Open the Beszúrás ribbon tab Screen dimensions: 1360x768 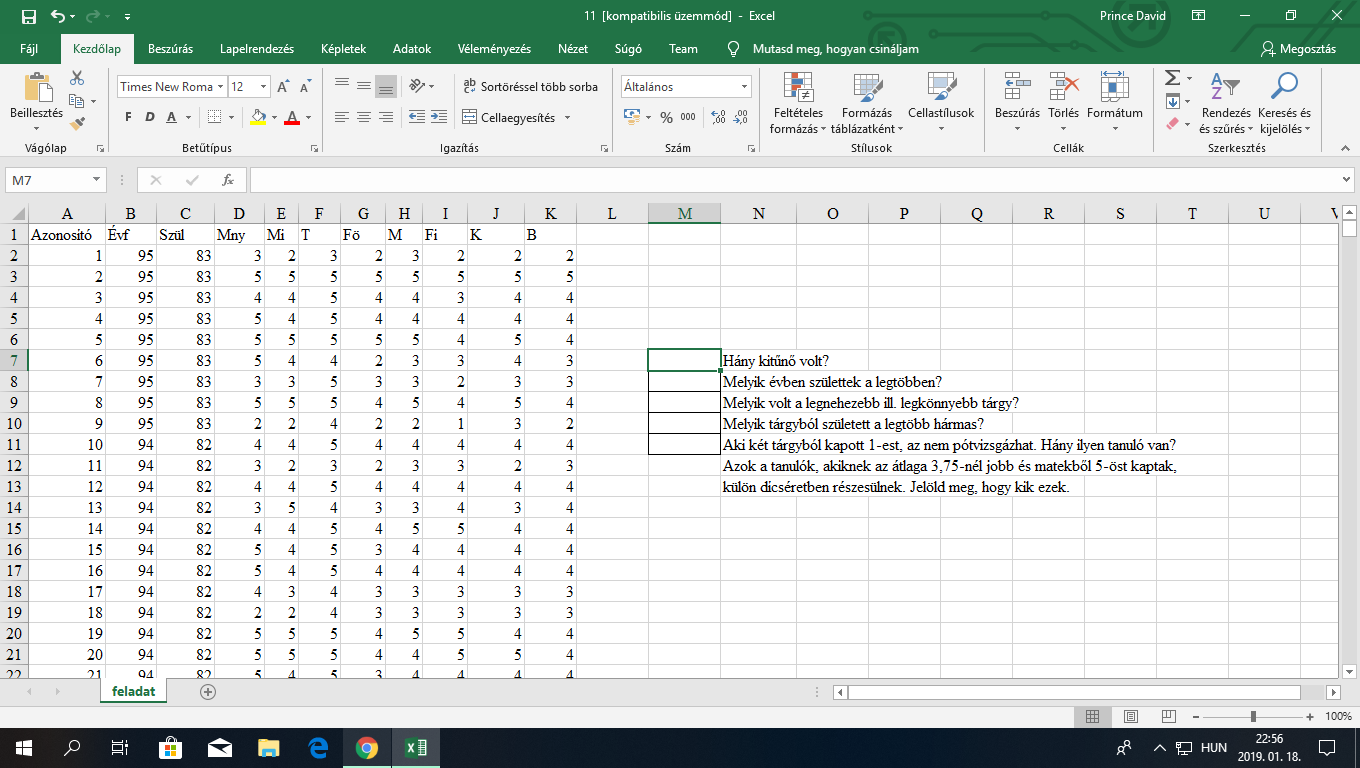(170, 49)
